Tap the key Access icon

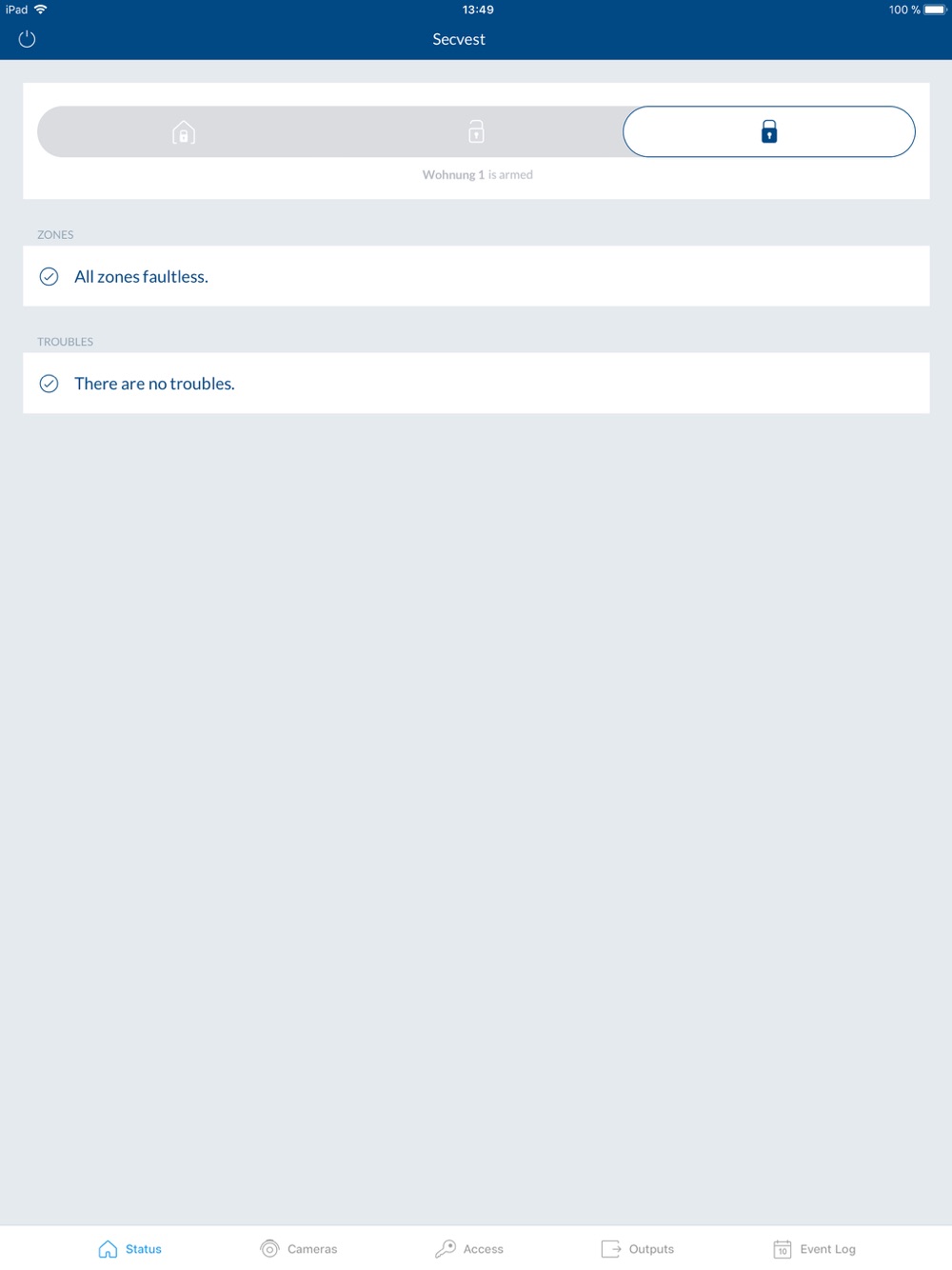[445, 1248]
